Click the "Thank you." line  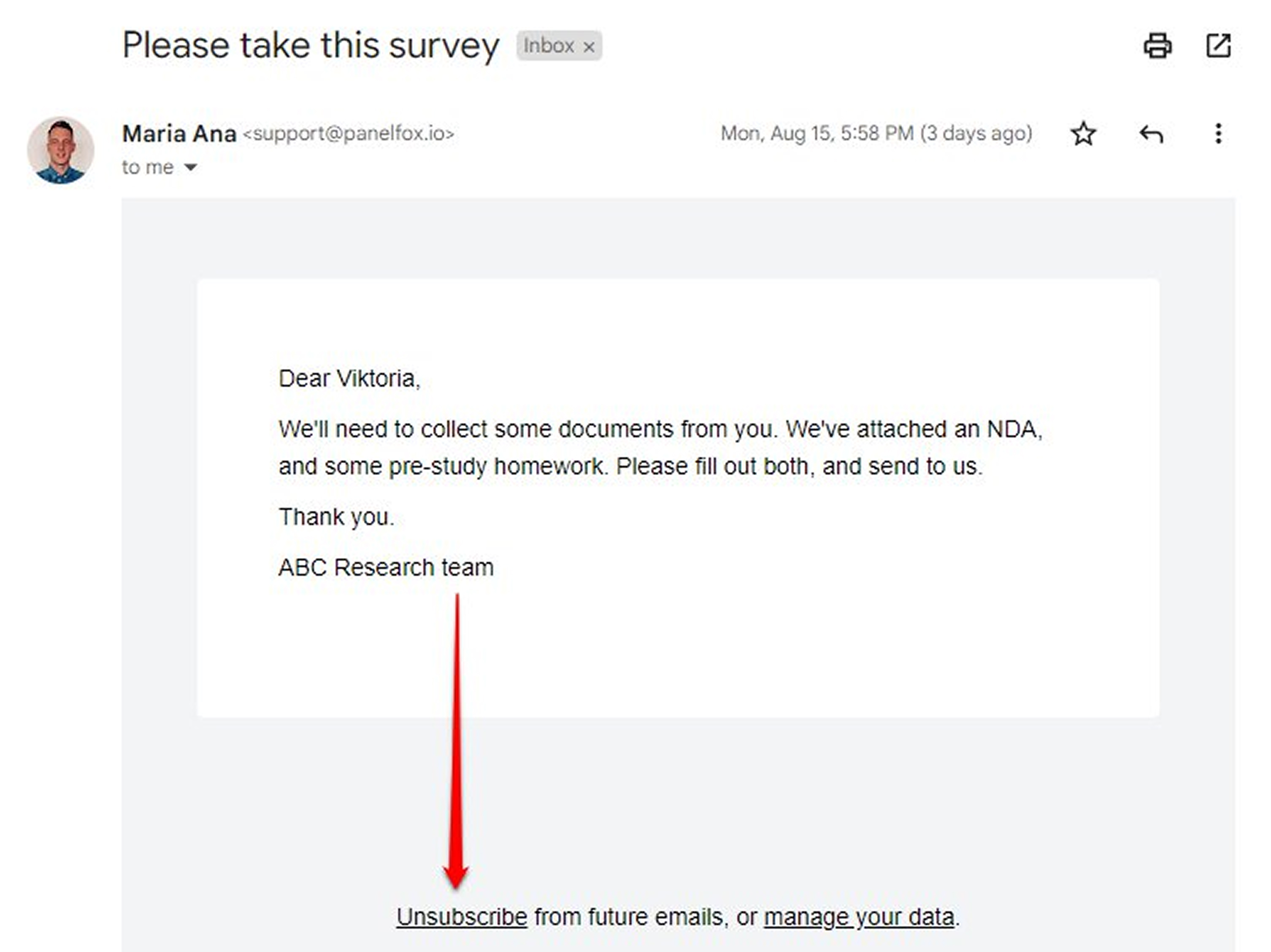336,517
